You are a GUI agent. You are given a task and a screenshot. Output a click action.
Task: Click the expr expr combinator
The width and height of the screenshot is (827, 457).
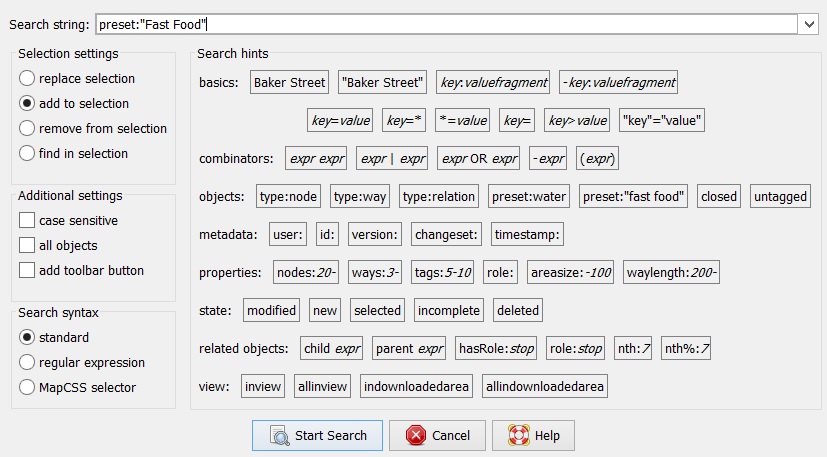pos(316,158)
